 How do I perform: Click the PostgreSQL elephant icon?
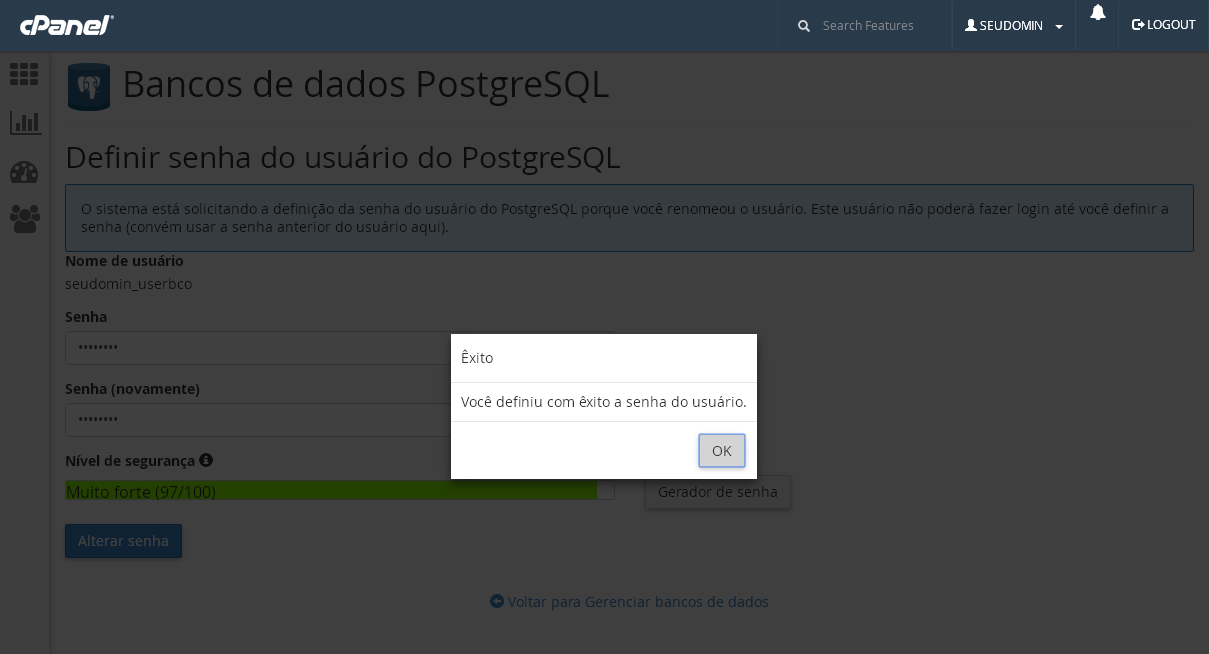point(89,87)
